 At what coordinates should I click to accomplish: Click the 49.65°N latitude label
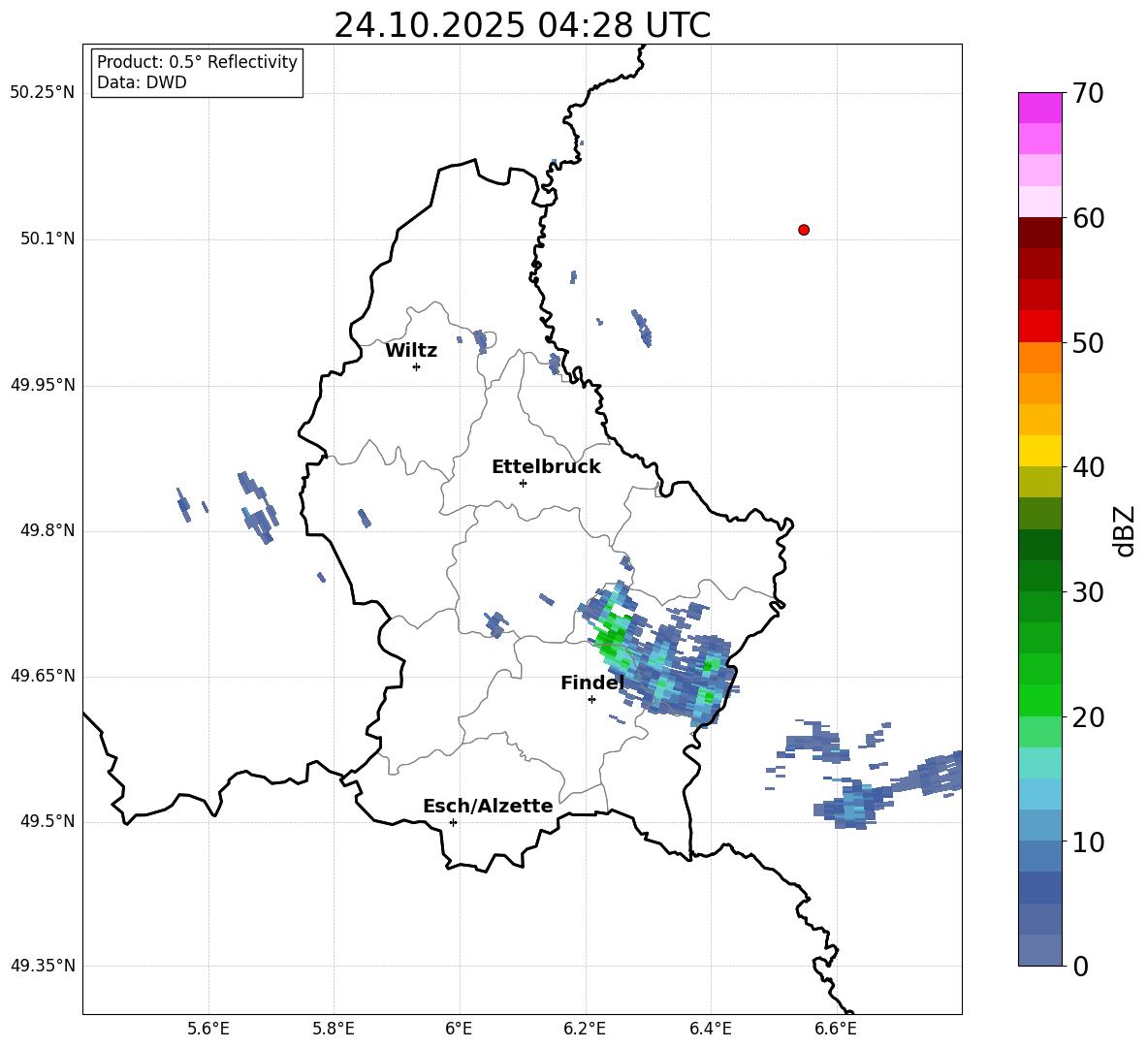coord(43,676)
